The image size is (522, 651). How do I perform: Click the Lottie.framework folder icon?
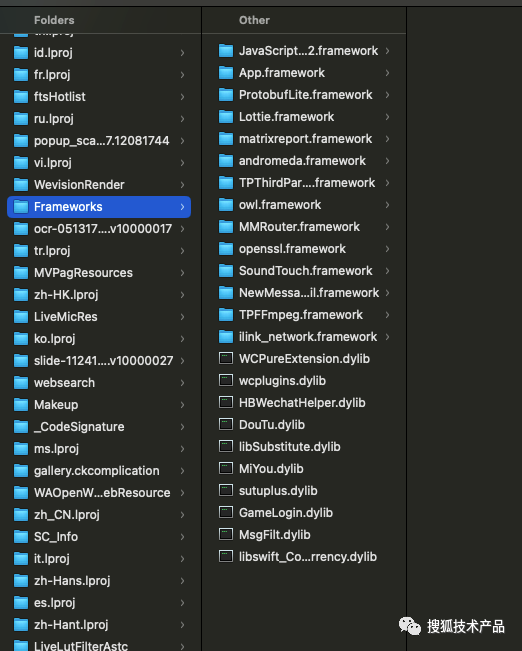pyautogui.click(x=226, y=117)
